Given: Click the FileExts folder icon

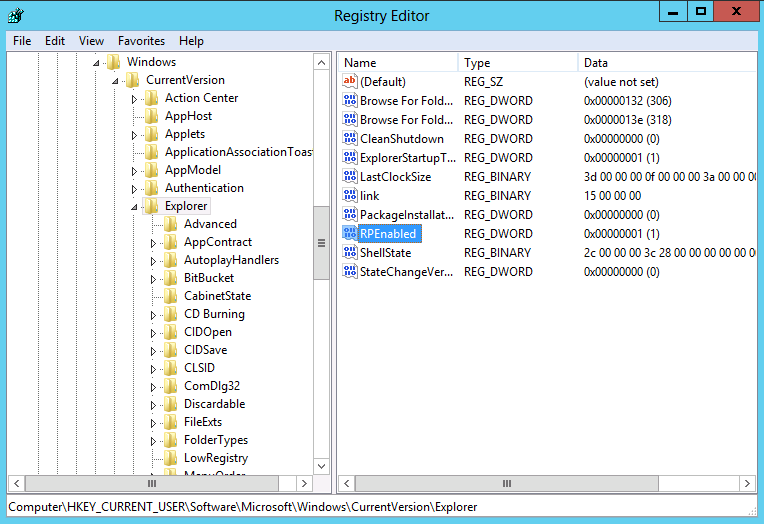Looking at the screenshot, I should [171, 422].
